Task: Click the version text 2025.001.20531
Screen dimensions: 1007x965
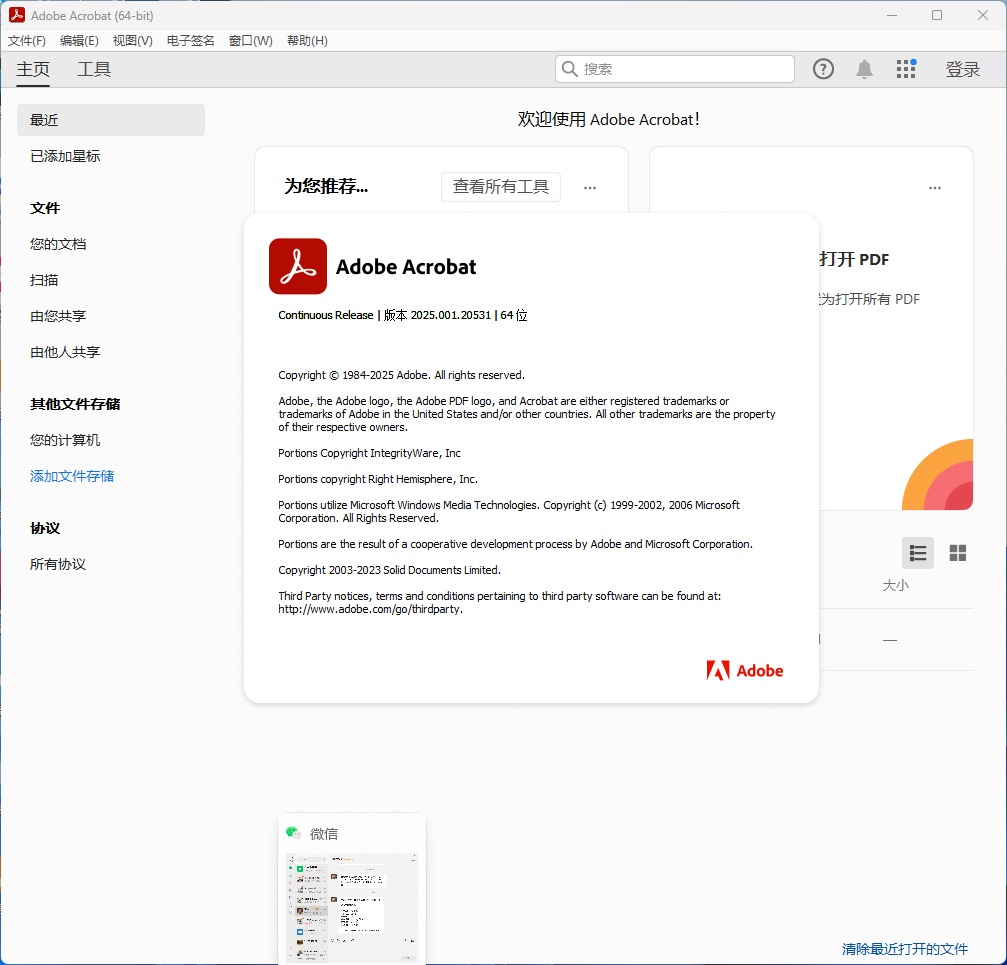Action: pyautogui.click(x=450, y=315)
